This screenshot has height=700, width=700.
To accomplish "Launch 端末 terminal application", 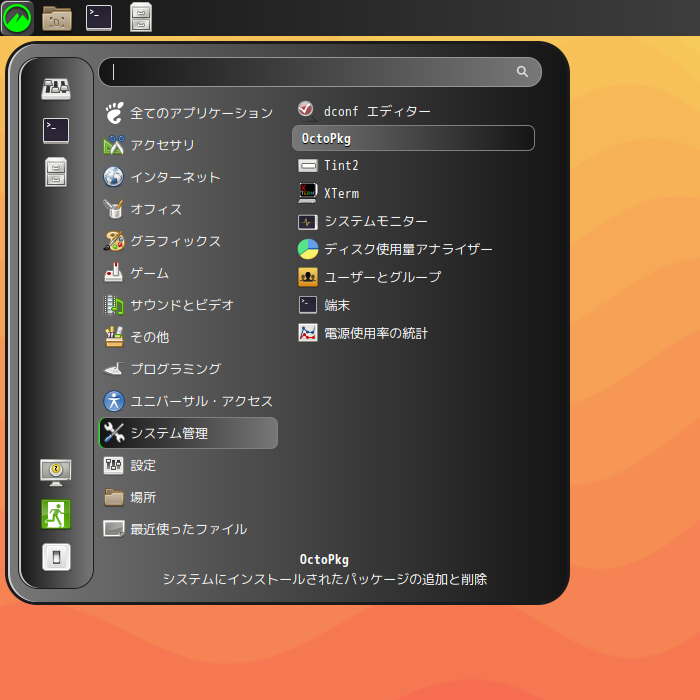I will pos(413,305).
